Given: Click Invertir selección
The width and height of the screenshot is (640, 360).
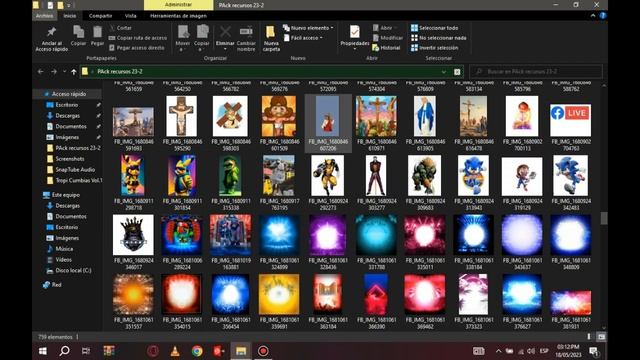Looking at the screenshot, I should click(434, 48).
